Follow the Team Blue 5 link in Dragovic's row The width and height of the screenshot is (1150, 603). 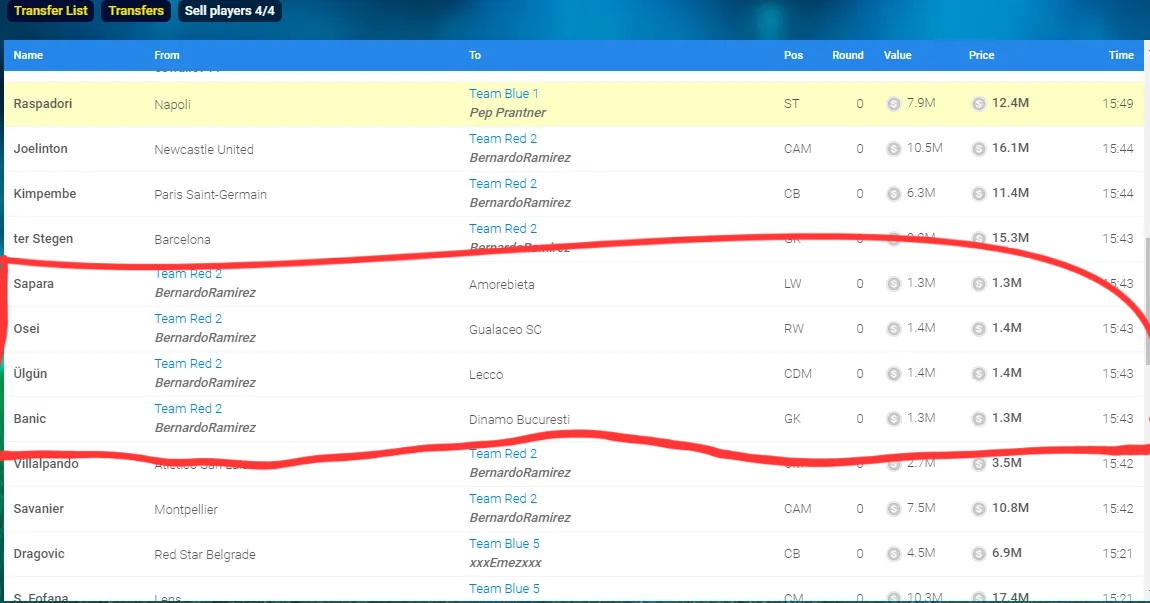[504, 544]
